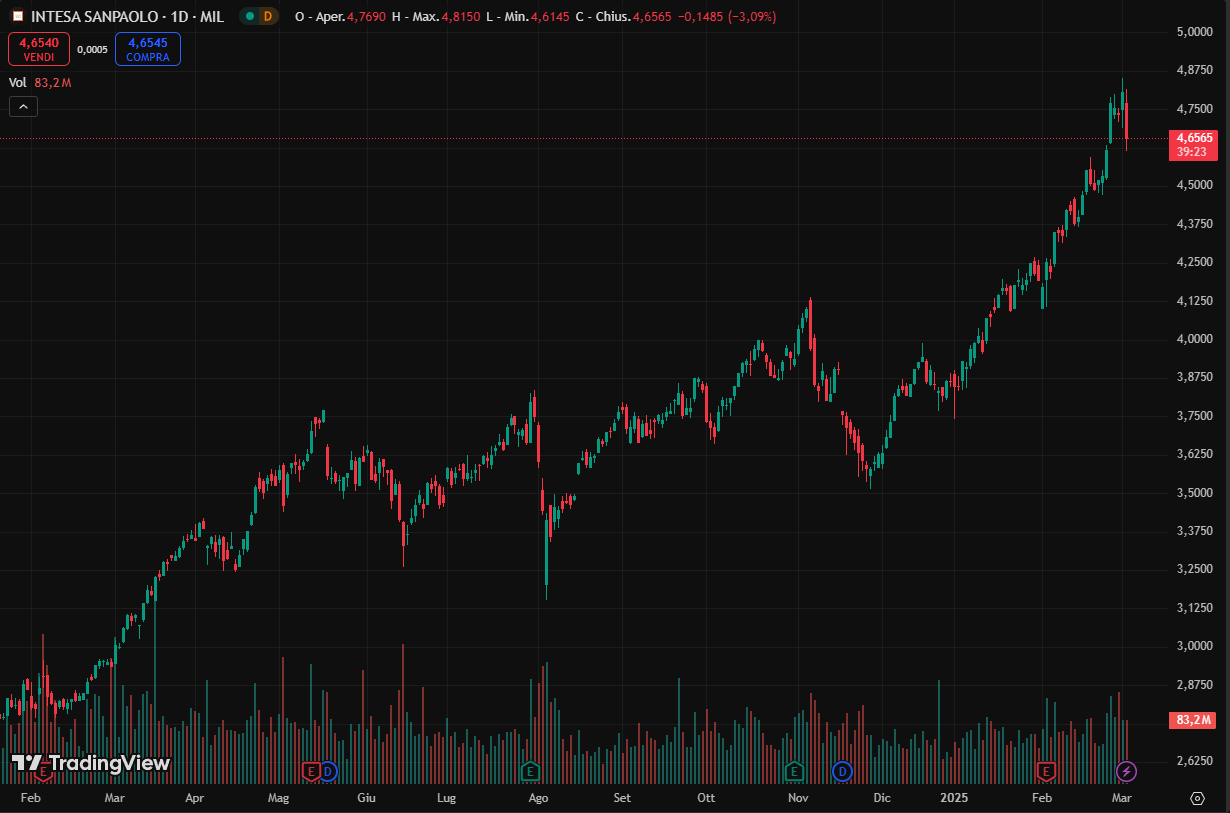The height and width of the screenshot is (813, 1230).
Task: Click the 4,3750 price axis label
Action: [x=1195, y=224]
